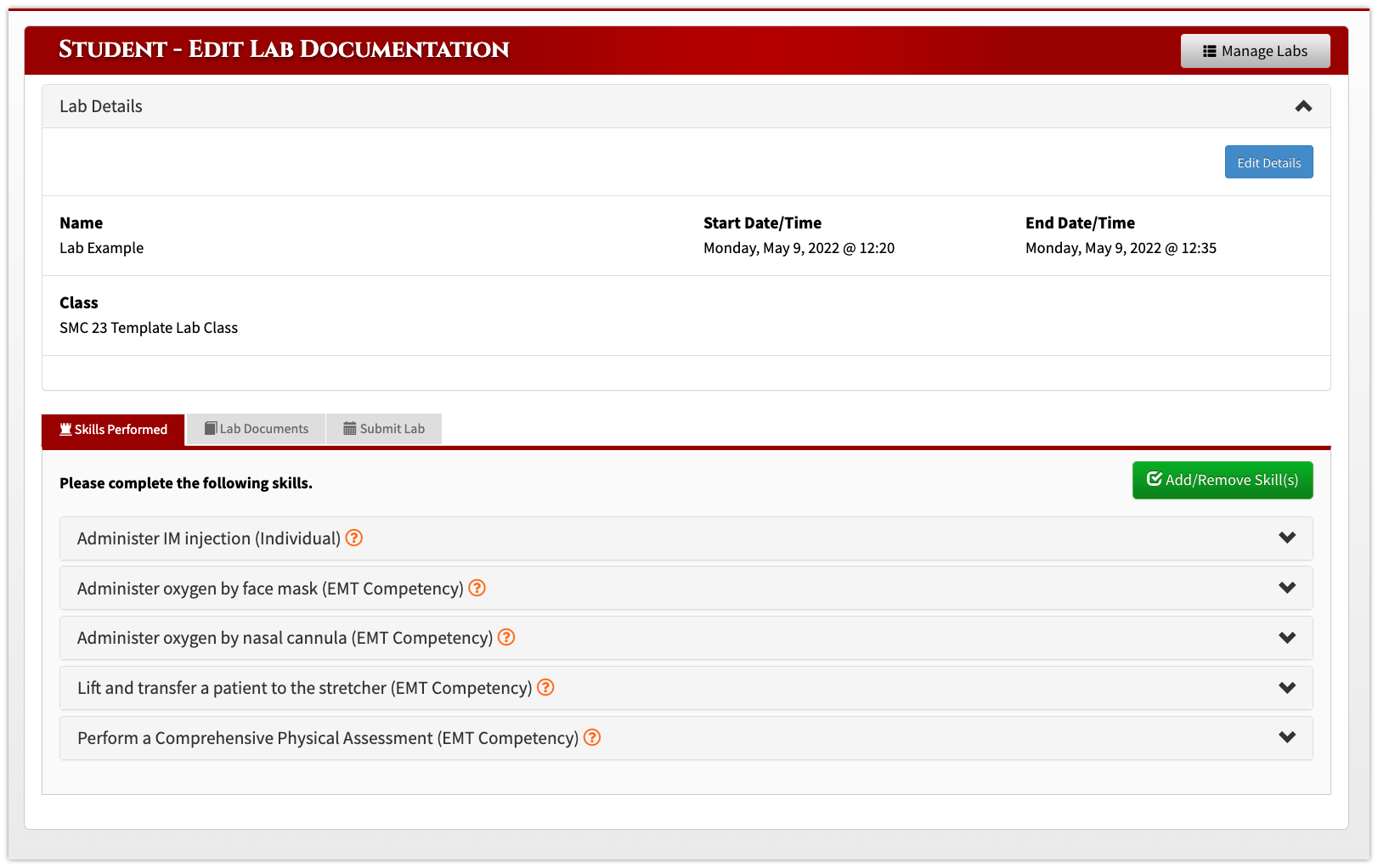Open help for Lift and transfer a patient
The image size is (1378, 868).
(x=545, y=688)
